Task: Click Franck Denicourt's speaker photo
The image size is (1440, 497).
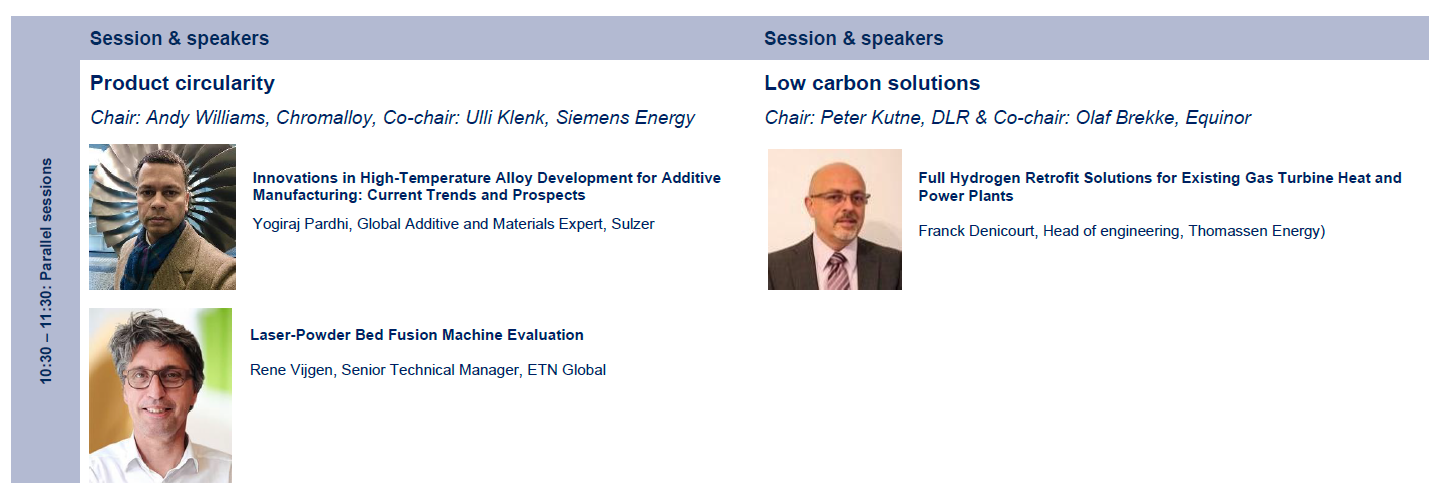Action: coord(835,219)
